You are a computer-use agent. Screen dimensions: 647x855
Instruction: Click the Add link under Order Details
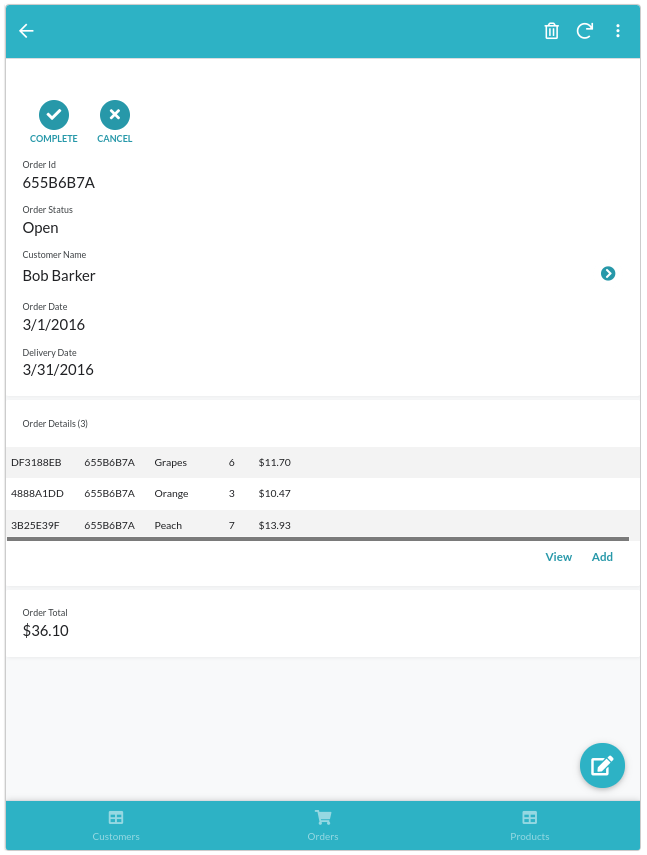[x=602, y=557]
